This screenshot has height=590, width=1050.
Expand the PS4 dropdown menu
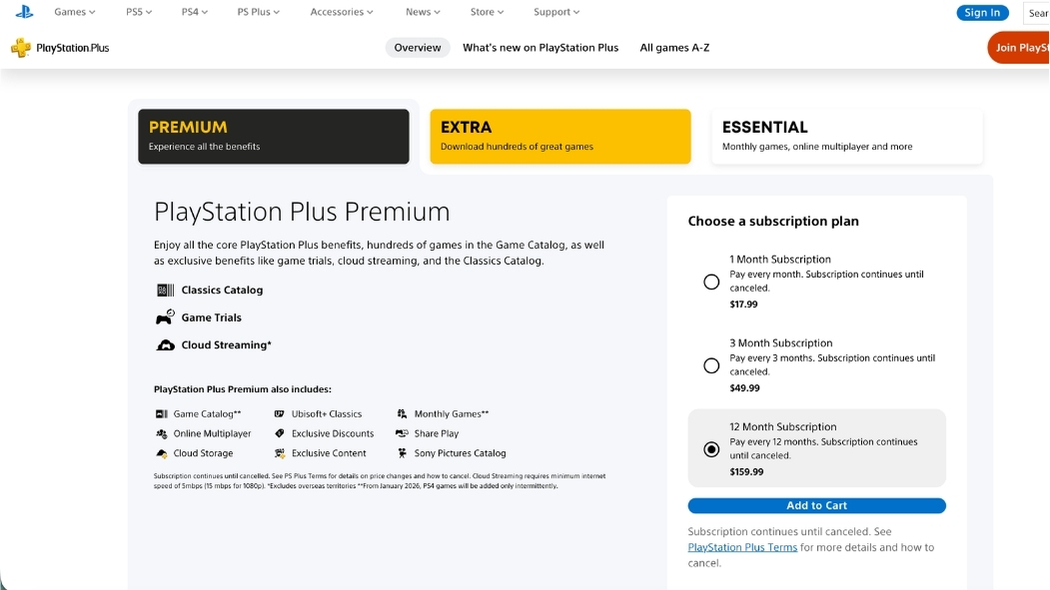194,12
